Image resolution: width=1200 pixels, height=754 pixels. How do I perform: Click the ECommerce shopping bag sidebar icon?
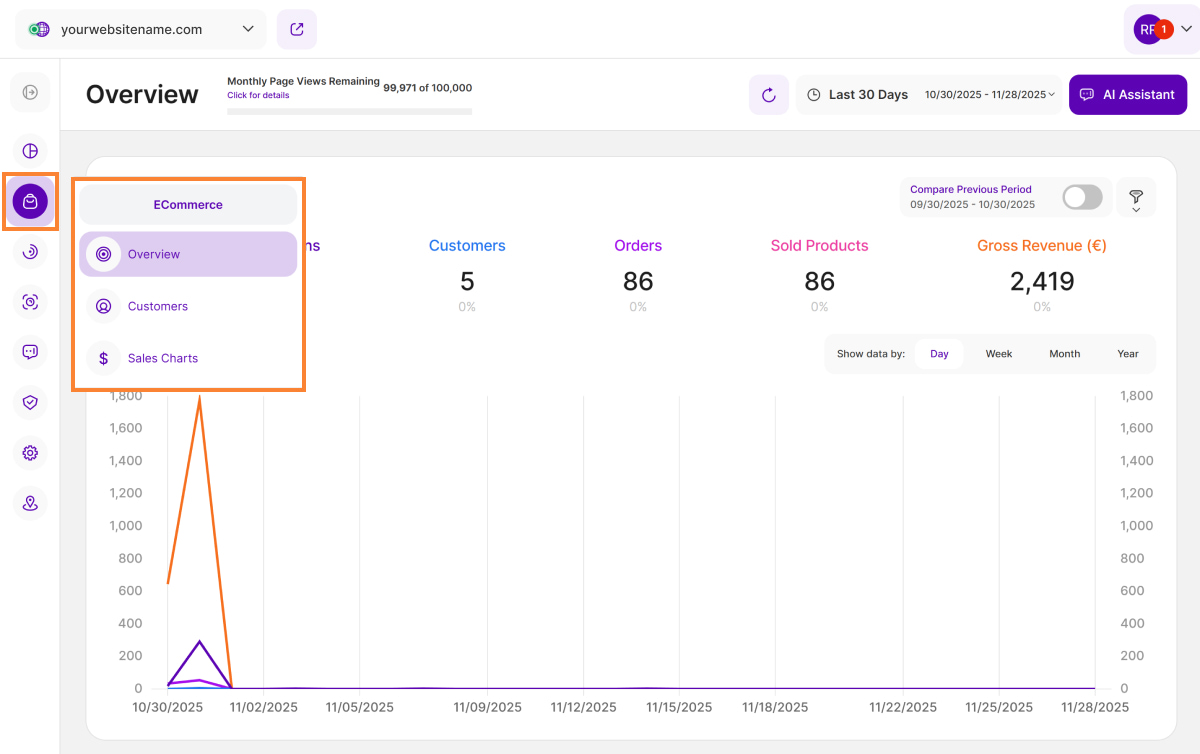[30, 202]
